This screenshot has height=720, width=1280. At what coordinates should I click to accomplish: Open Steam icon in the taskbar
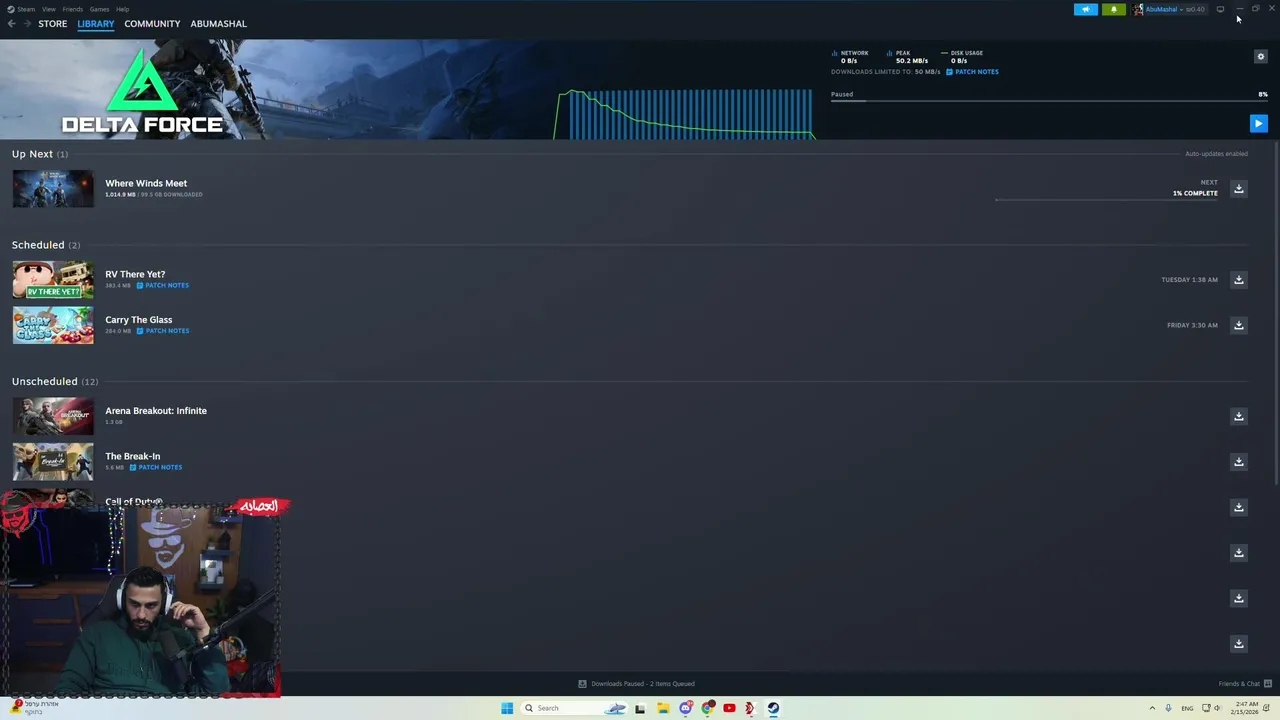tap(773, 708)
